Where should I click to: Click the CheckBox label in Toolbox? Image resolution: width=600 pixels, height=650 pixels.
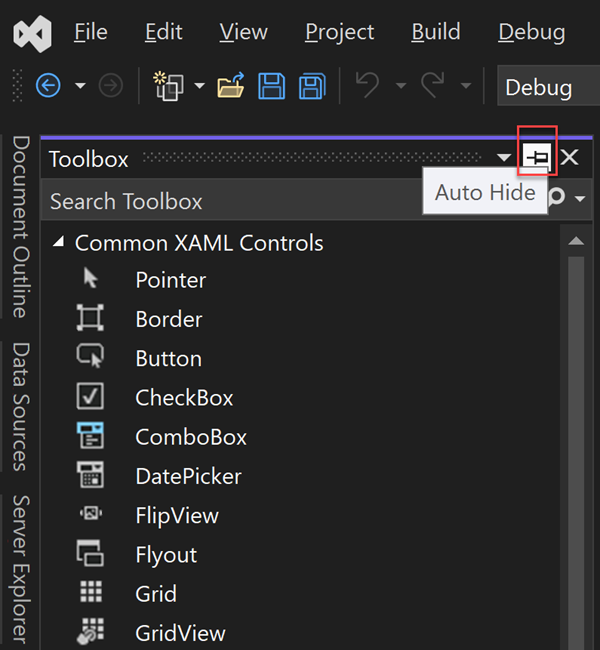(x=184, y=398)
